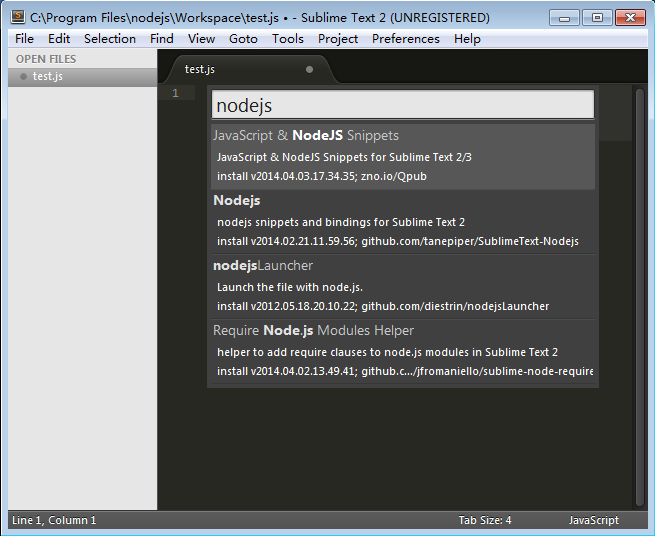Image resolution: width=655 pixels, height=536 pixels.
Task: Click Sublime Text icon in title bar
Action: 18,16
